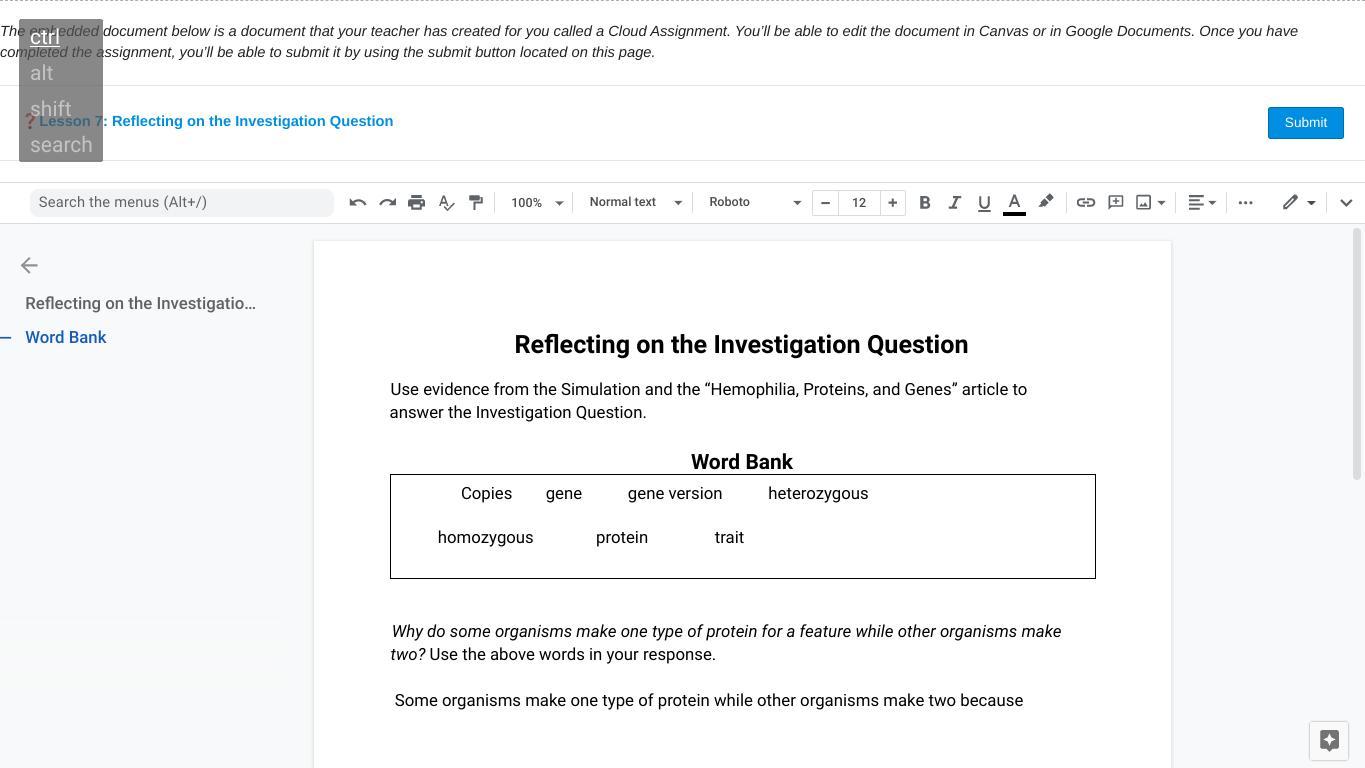This screenshot has height=768, width=1365.
Task: Print the document
Action: click(417, 202)
